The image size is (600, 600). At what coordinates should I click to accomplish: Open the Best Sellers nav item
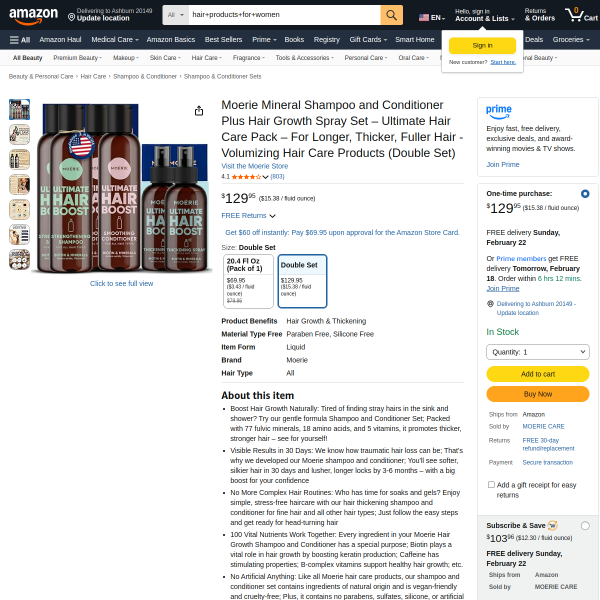pyautogui.click(x=223, y=40)
